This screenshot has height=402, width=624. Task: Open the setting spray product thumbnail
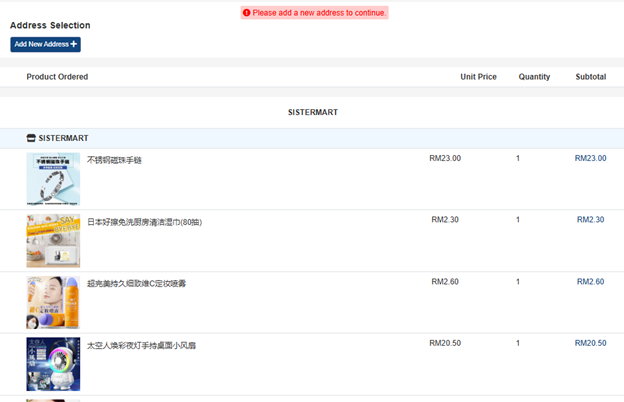pos(53,303)
